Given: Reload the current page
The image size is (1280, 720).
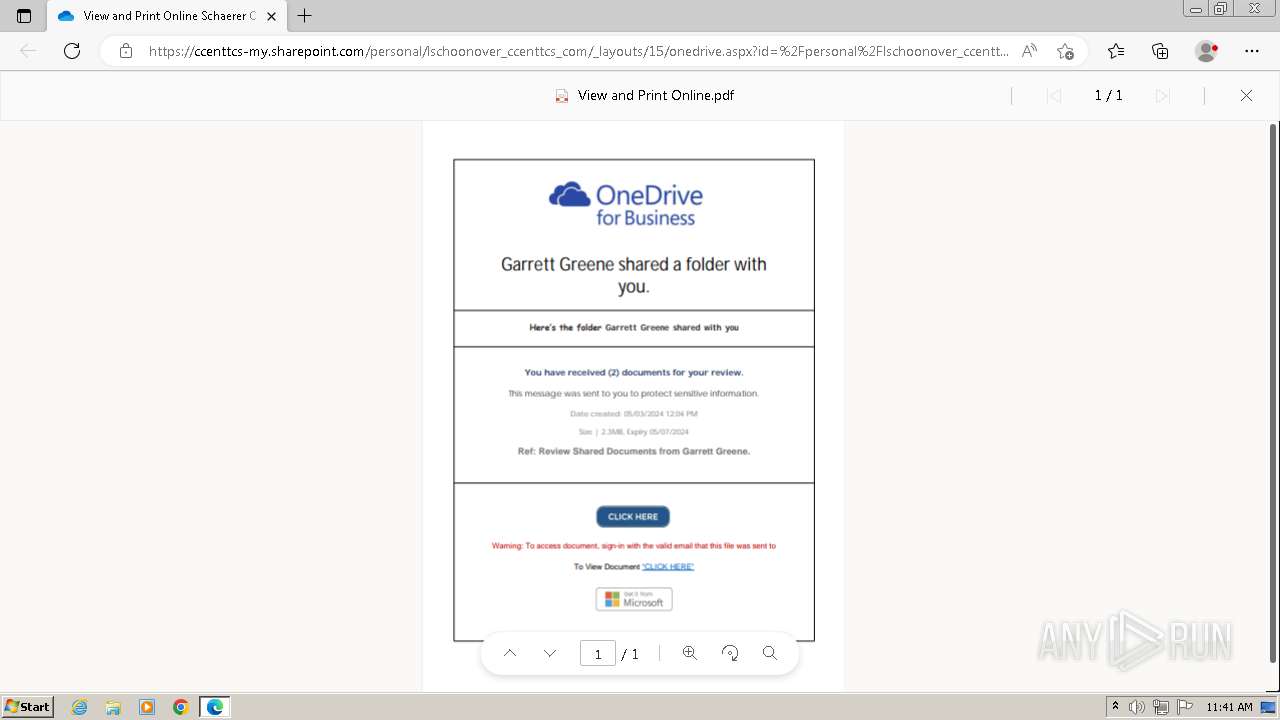Looking at the screenshot, I should (x=72, y=51).
